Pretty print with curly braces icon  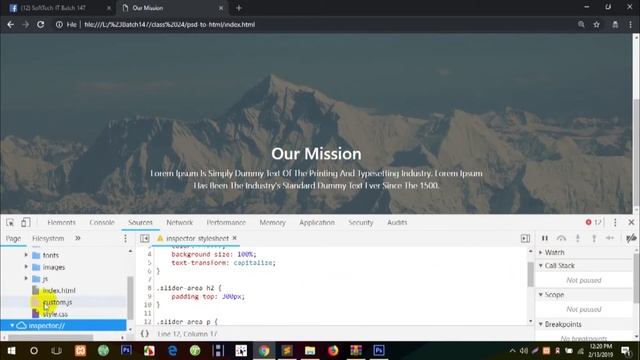144,334
